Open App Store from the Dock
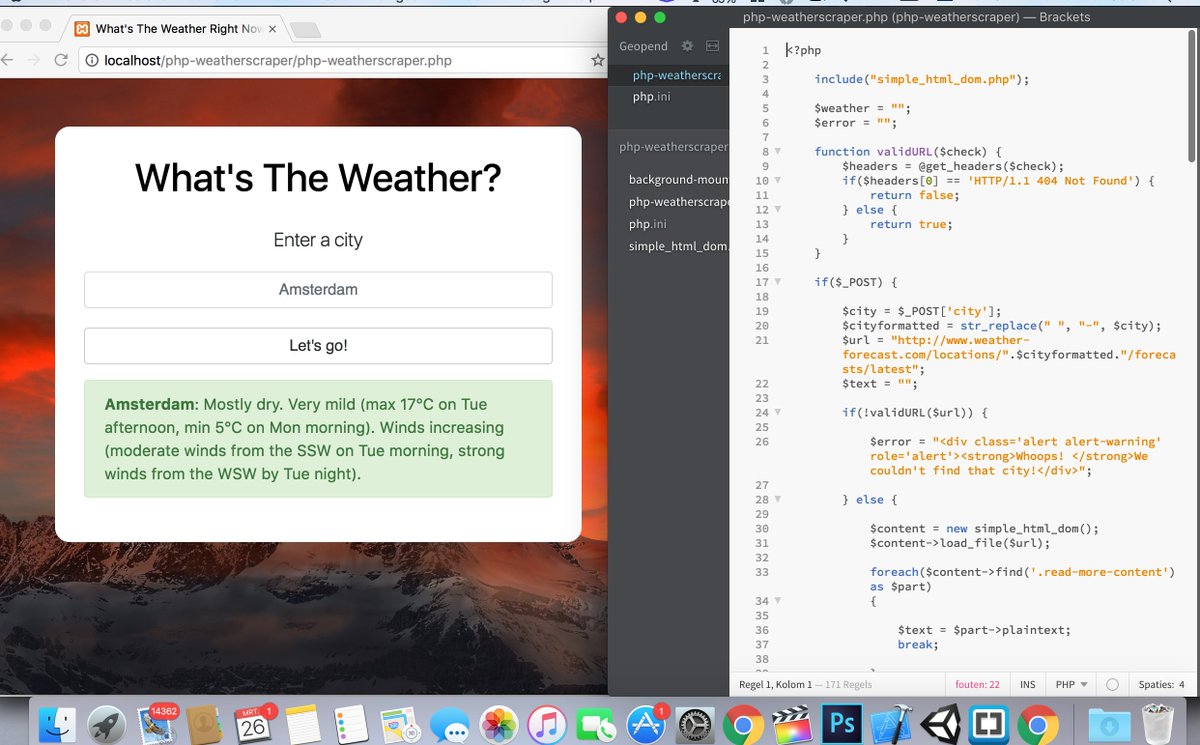Image resolution: width=1200 pixels, height=745 pixels. click(x=645, y=724)
